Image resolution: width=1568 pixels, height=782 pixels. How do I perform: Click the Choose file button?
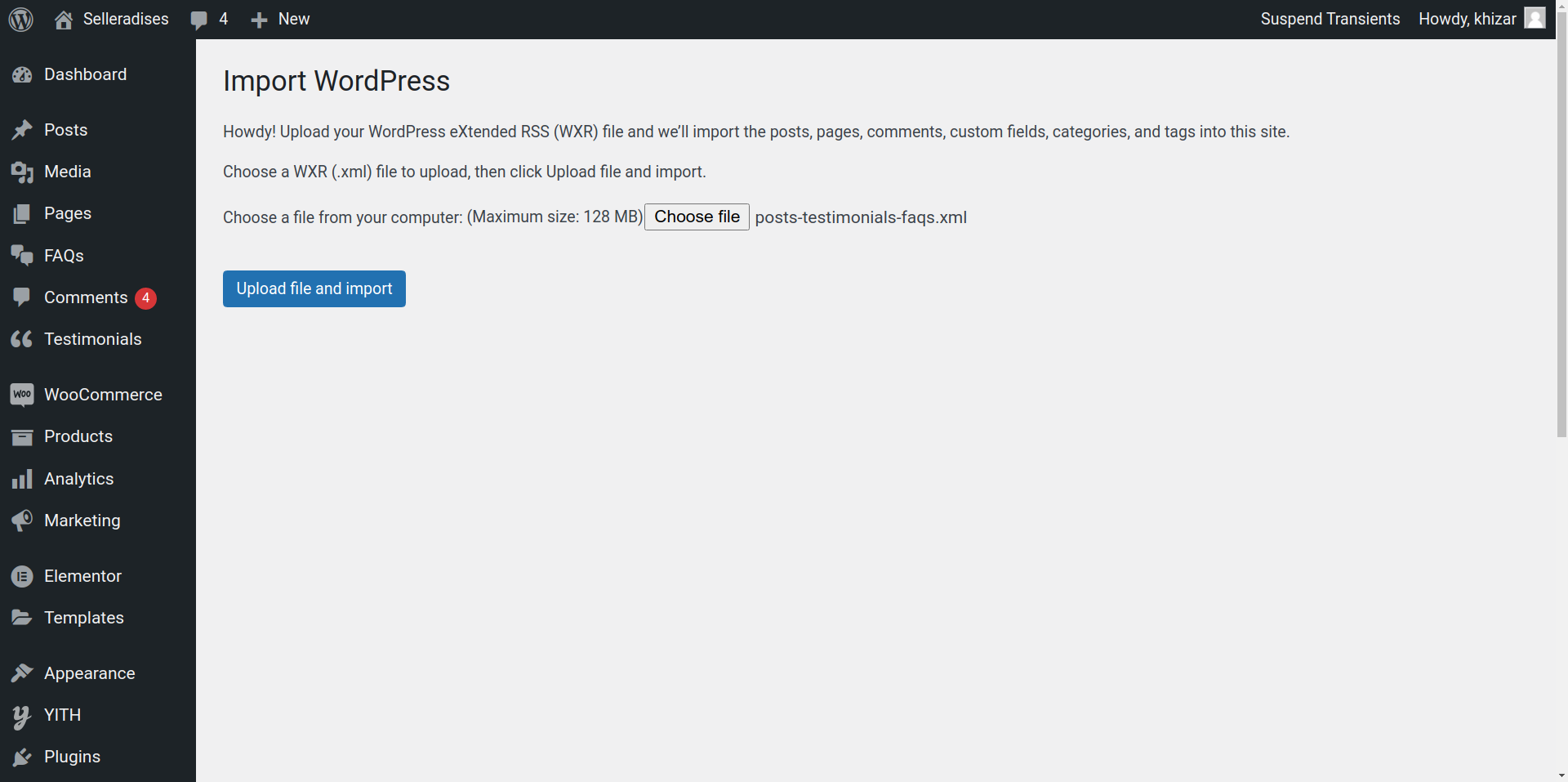[x=697, y=217]
